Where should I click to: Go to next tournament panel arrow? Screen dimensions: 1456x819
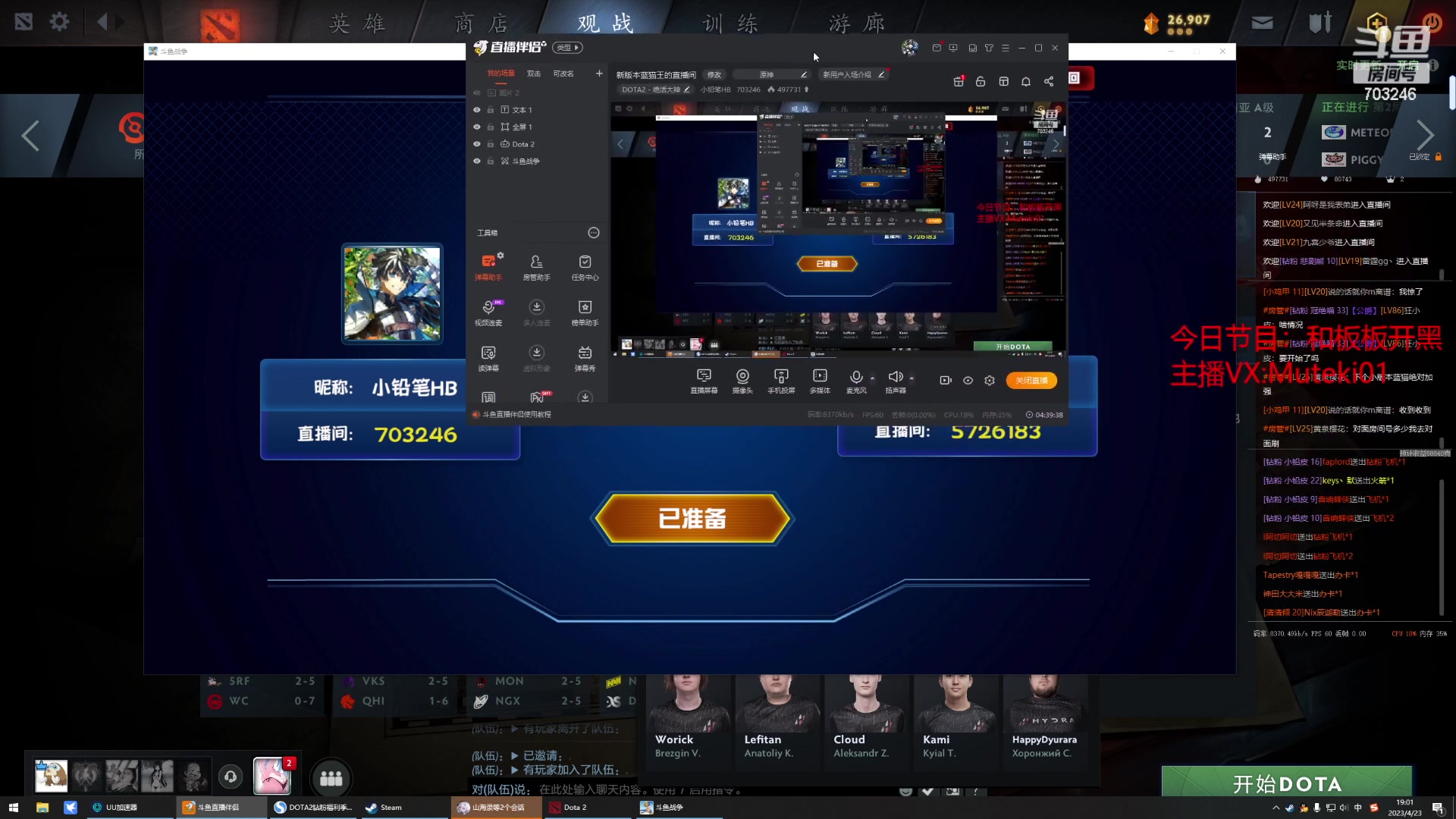[1424, 136]
